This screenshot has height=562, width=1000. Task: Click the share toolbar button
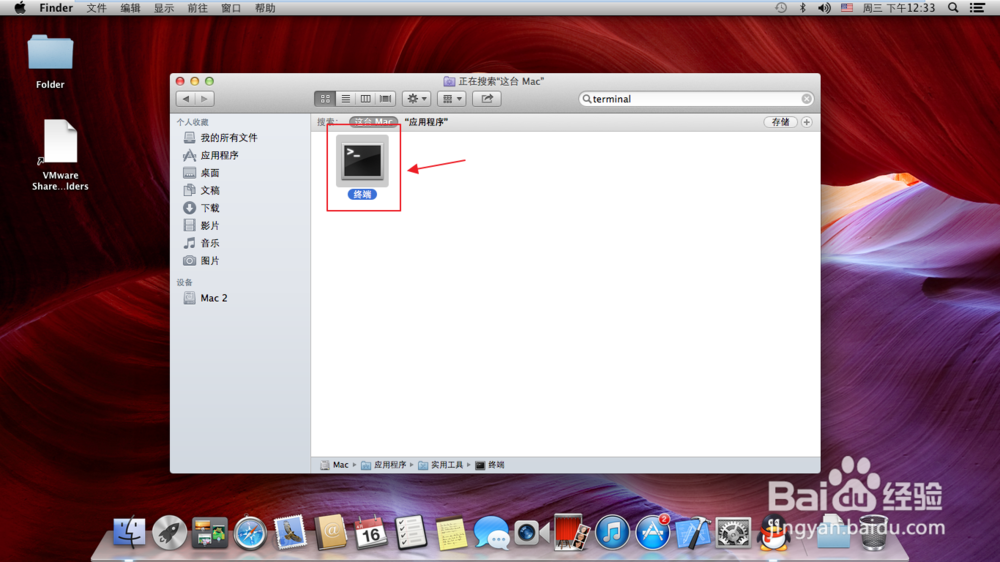click(487, 99)
